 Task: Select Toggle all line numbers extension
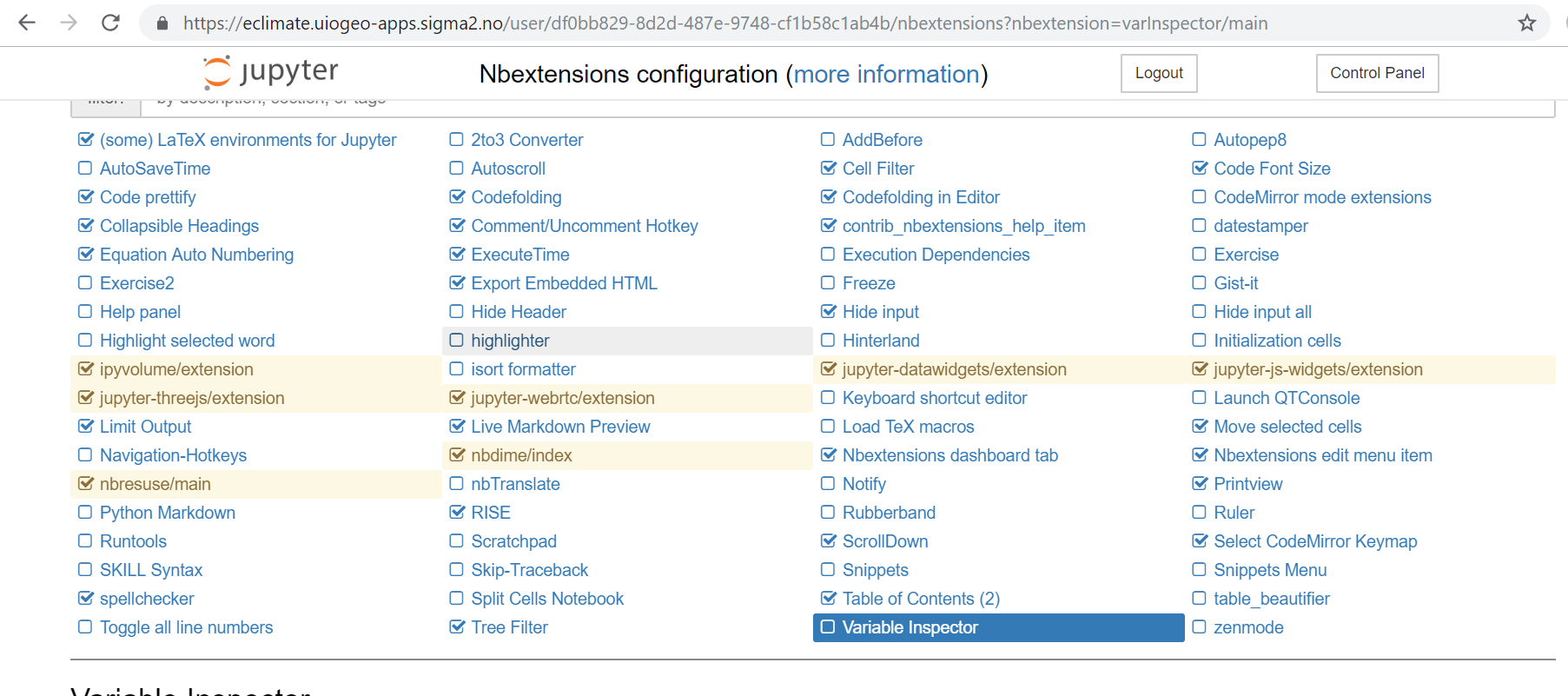click(x=186, y=627)
